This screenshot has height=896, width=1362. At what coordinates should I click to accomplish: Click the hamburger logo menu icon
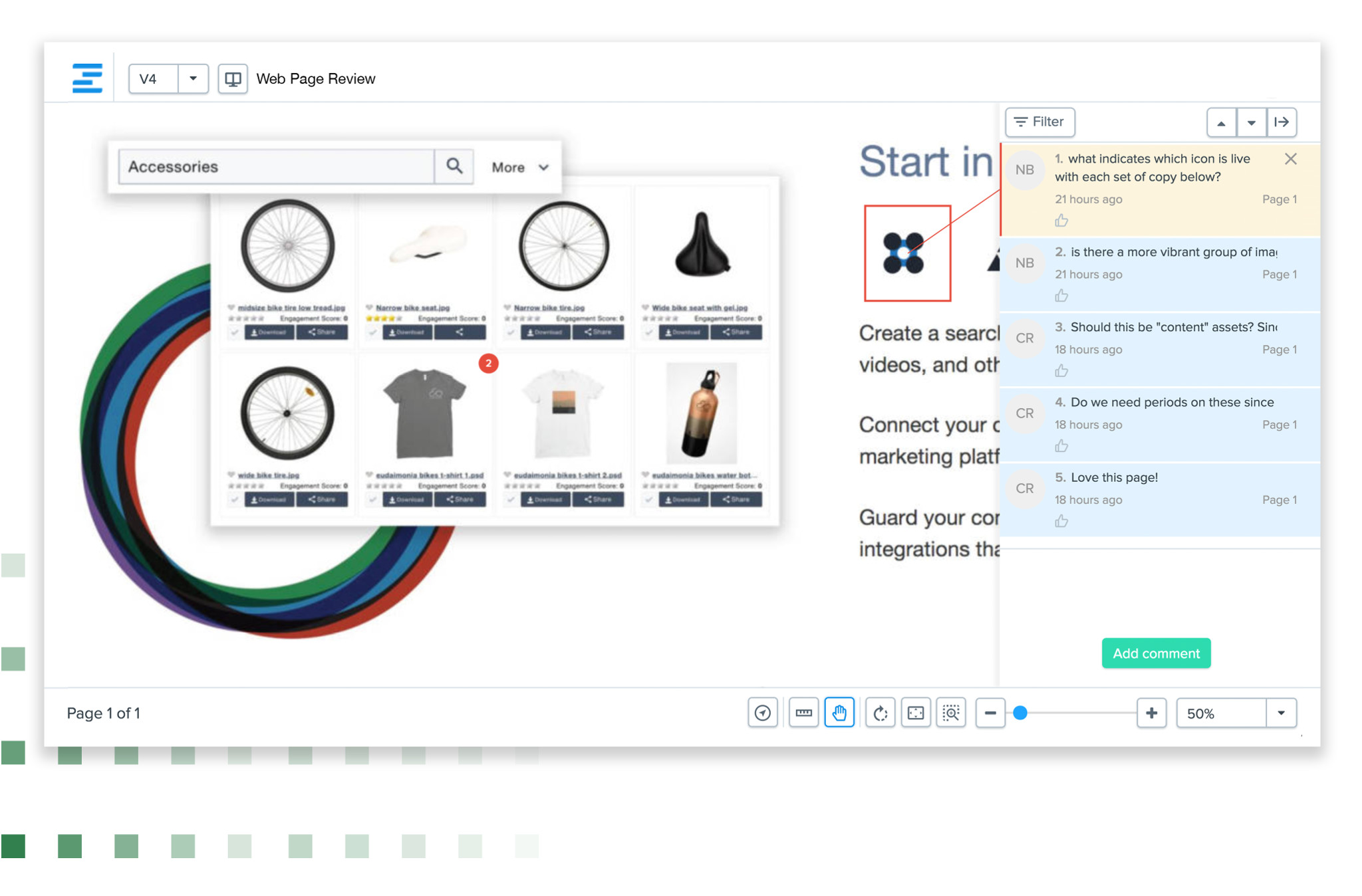[x=87, y=78]
